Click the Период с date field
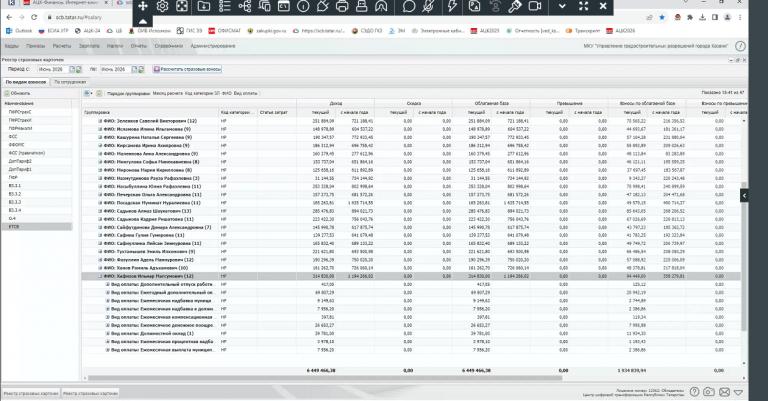 click(x=53, y=70)
